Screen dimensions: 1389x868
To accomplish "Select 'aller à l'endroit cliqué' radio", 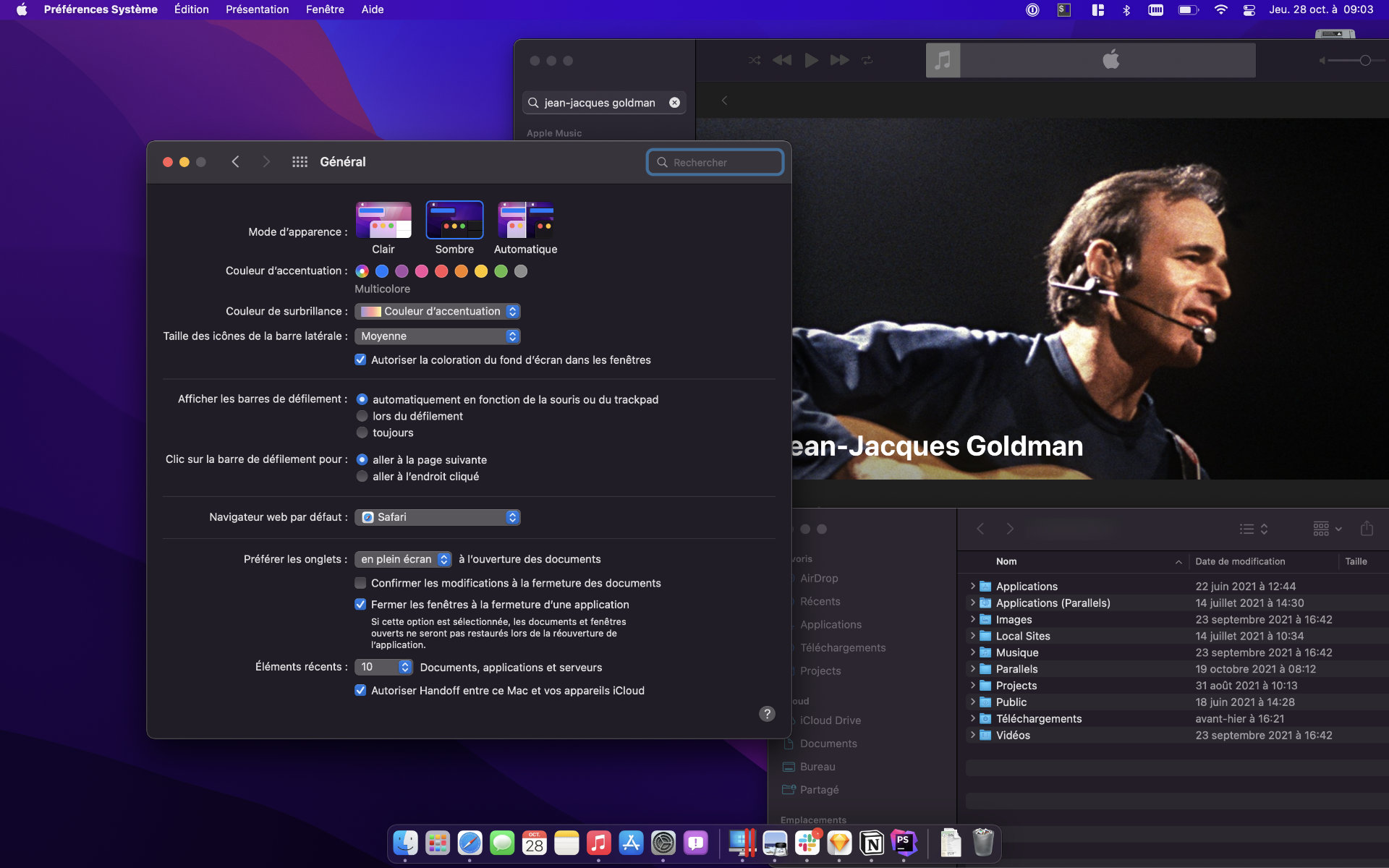I will coord(362,476).
